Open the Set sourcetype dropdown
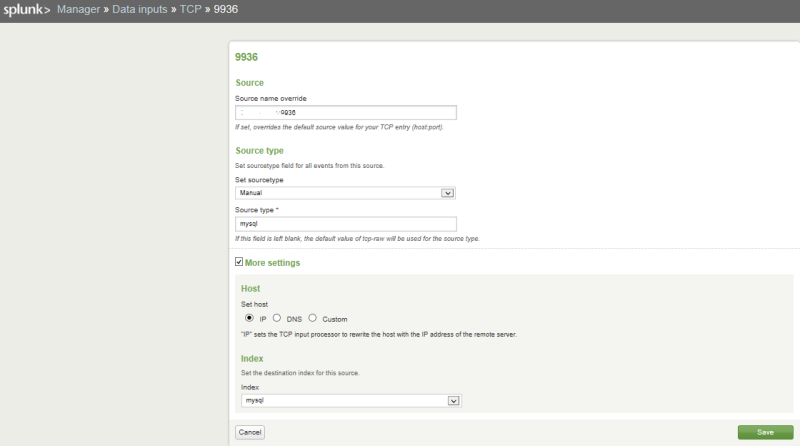 [x=345, y=193]
